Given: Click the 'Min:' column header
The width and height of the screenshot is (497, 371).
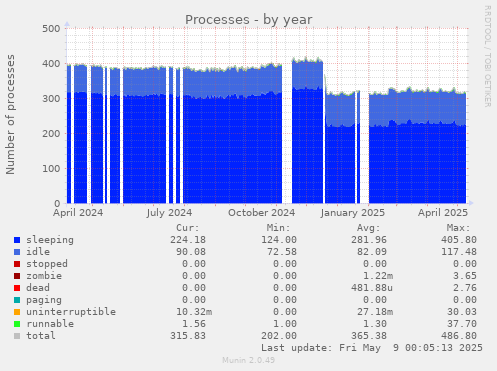Looking at the screenshot, I should pos(278,228).
